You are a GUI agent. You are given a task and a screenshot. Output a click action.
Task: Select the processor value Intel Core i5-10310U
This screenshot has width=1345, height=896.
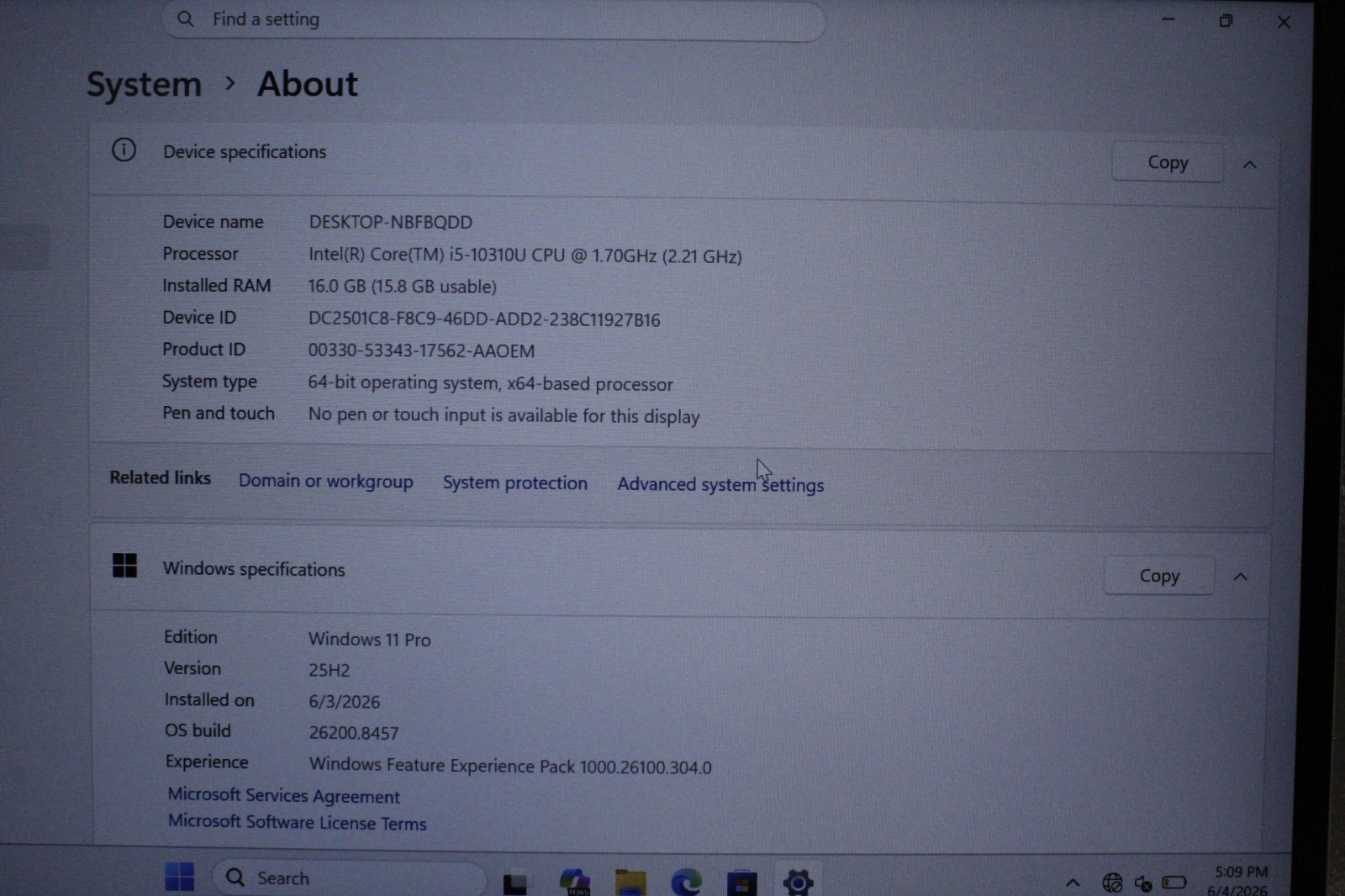[x=525, y=256]
